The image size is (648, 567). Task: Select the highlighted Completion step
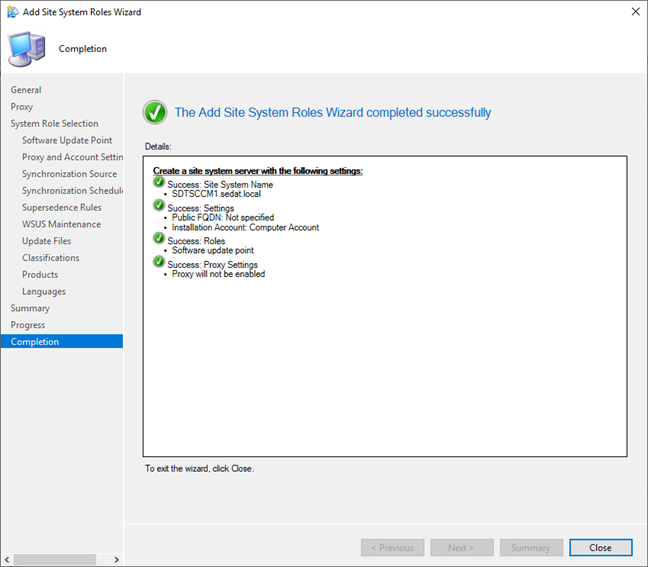62,341
